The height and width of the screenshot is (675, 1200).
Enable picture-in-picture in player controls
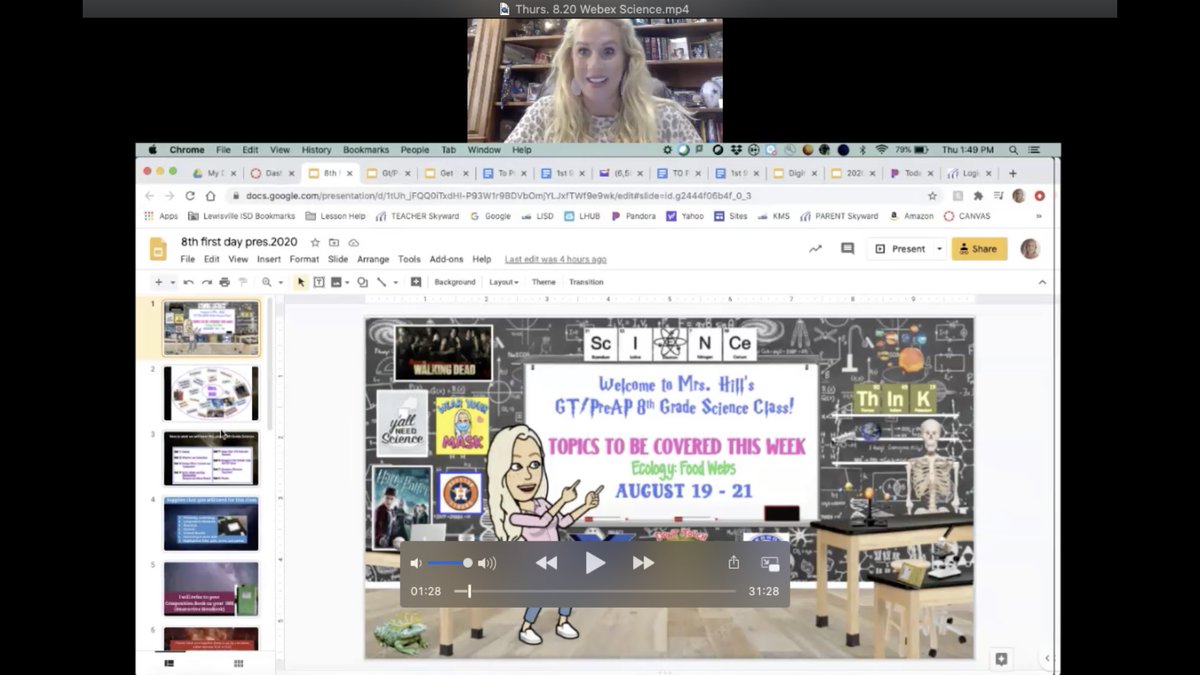coord(769,563)
